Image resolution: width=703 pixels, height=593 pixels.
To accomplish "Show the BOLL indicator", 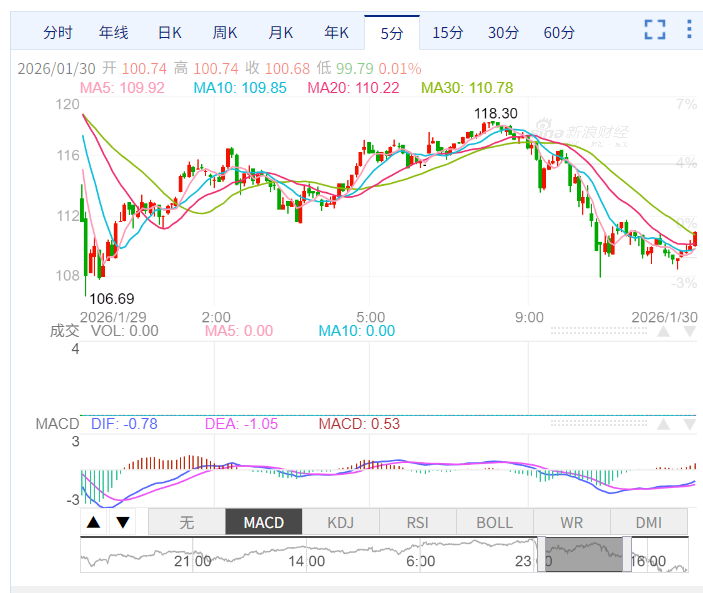I will tap(495, 522).
